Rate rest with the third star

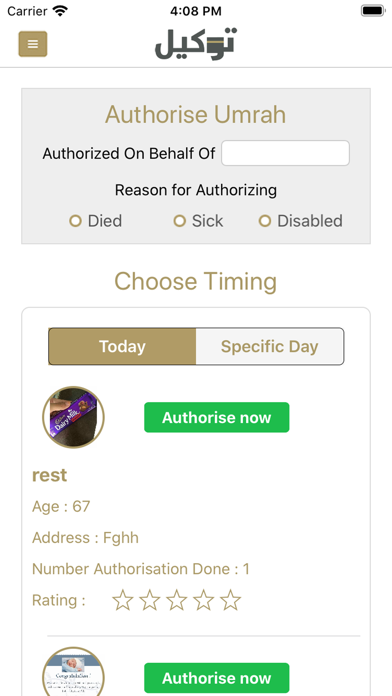tap(177, 601)
